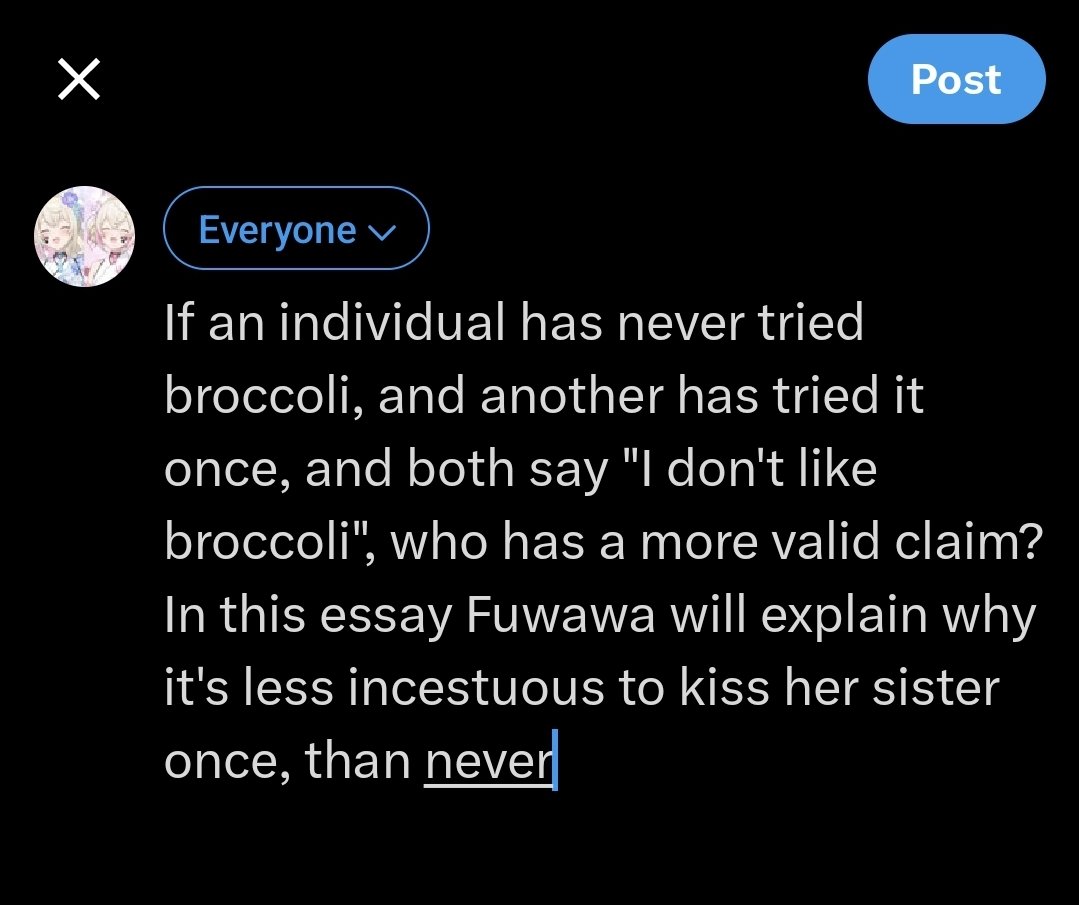Open the Everyone audience dropdown
1079x905 pixels.
(x=295, y=230)
